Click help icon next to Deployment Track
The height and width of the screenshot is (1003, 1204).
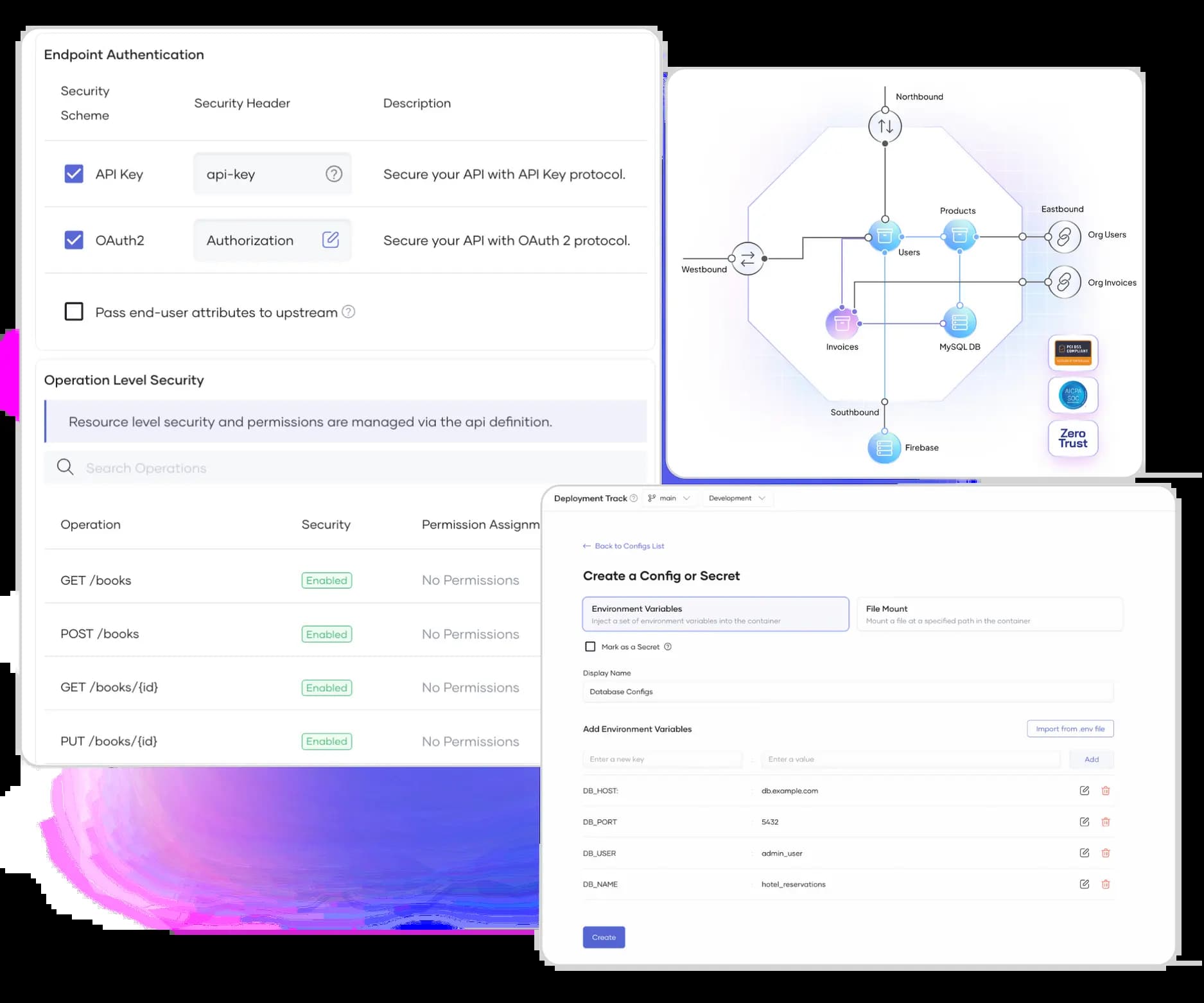pos(634,498)
